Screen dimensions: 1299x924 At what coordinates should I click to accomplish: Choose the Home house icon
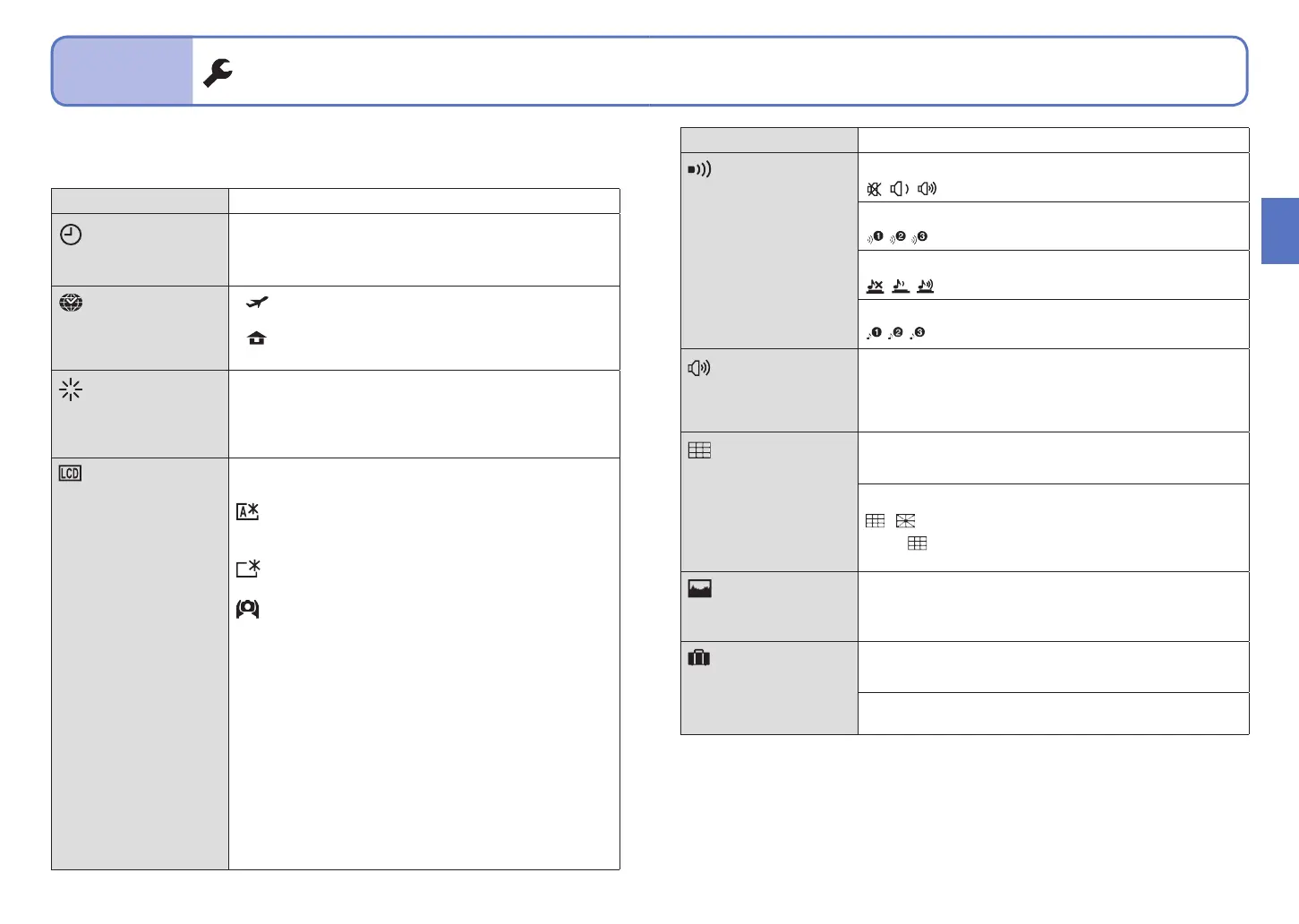click(x=257, y=338)
